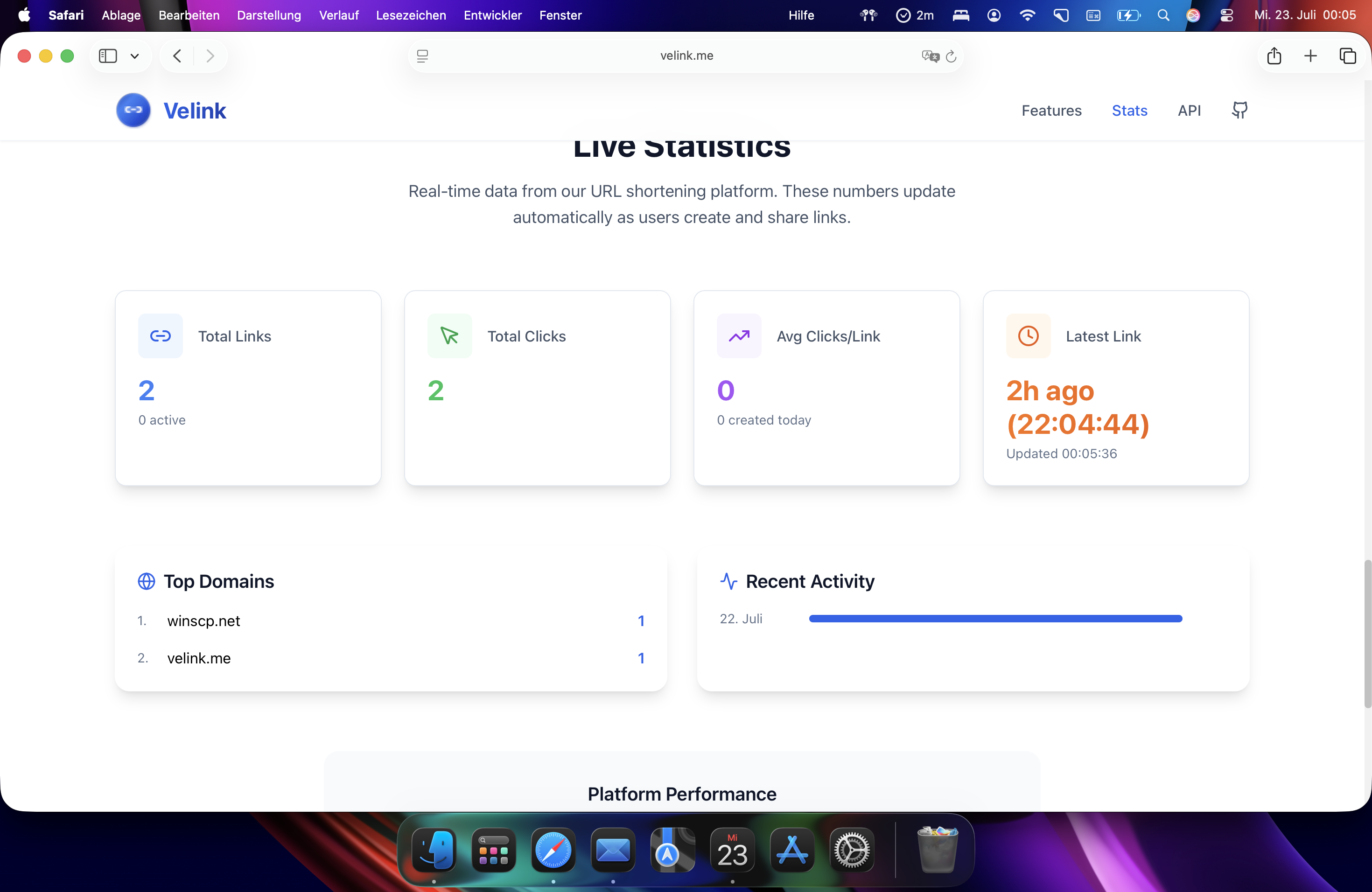This screenshot has height=892, width=1372.
Task: Toggle the Safari sidebar button
Action: pos(108,56)
